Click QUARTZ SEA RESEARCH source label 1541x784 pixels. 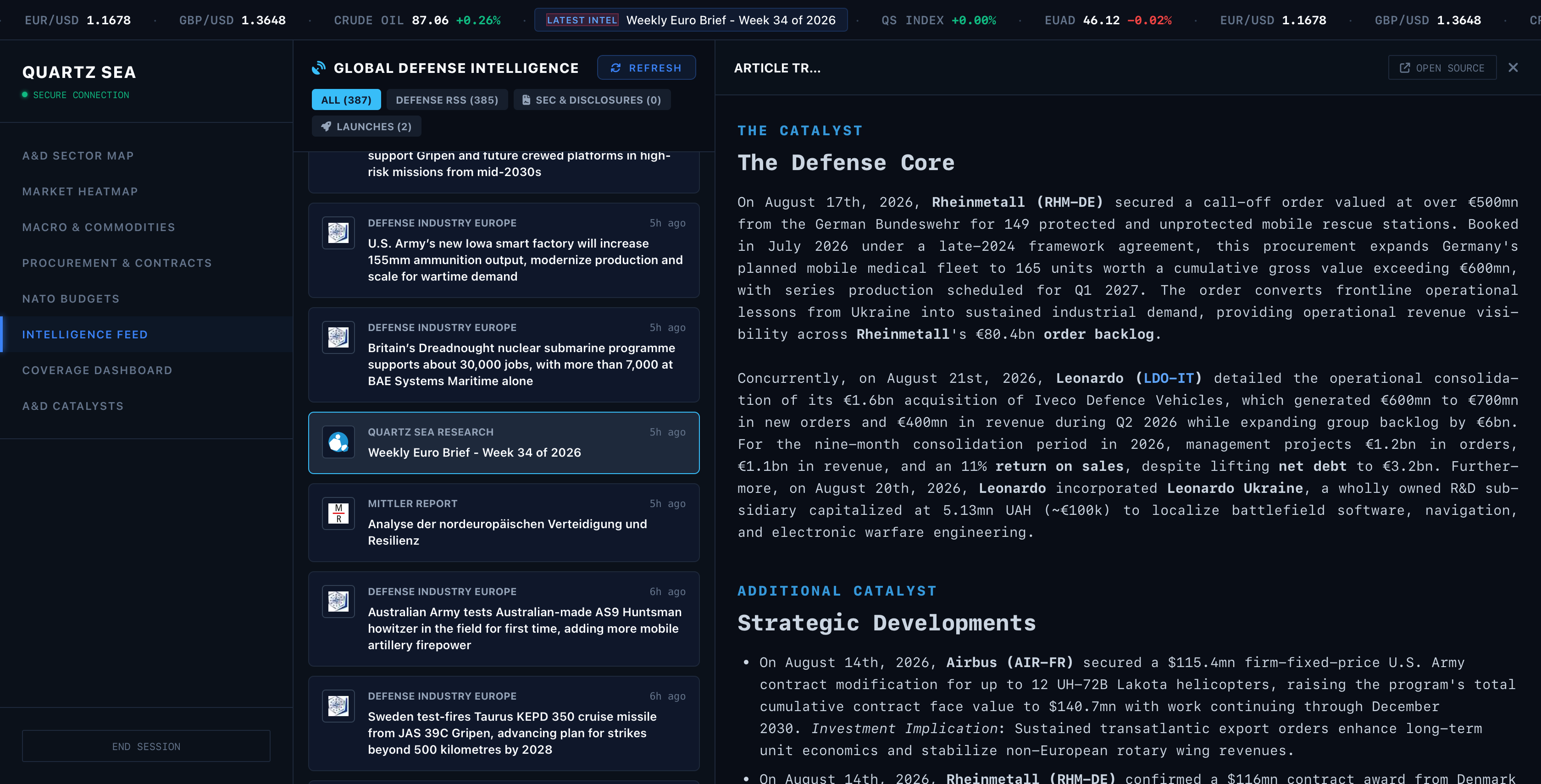point(431,432)
